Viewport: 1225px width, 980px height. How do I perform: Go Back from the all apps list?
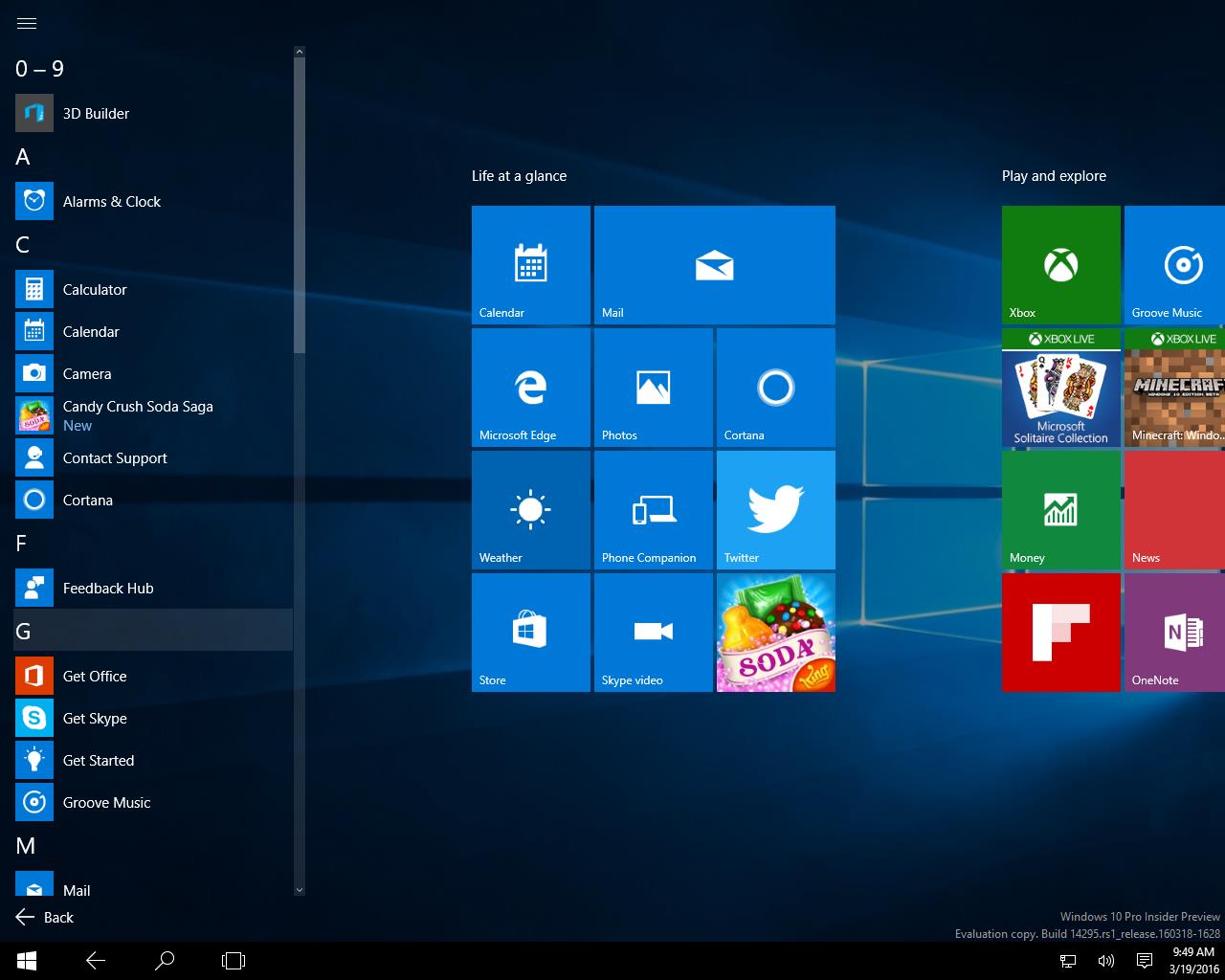click(x=44, y=917)
